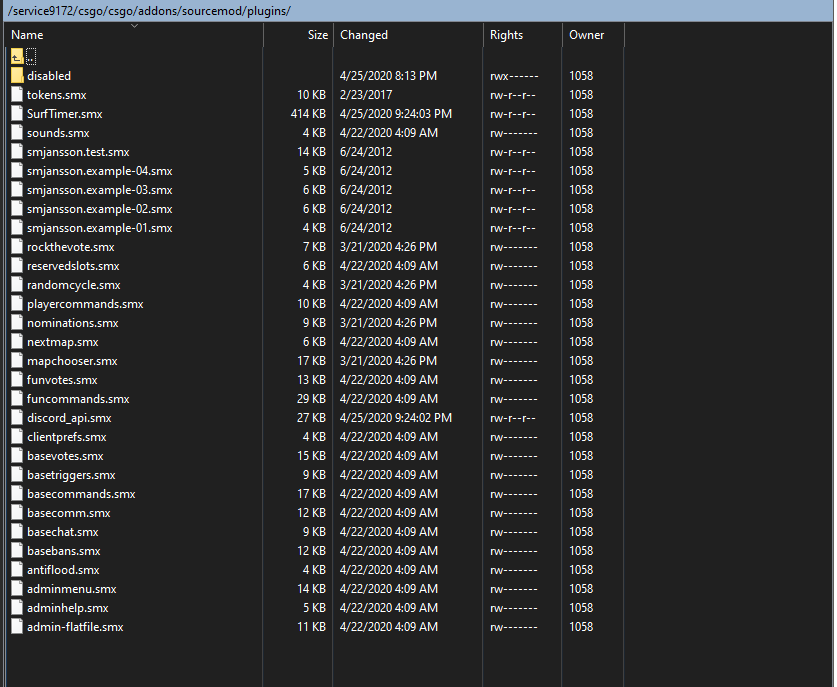Open the disabled folder
The image size is (837, 687).
49,75
